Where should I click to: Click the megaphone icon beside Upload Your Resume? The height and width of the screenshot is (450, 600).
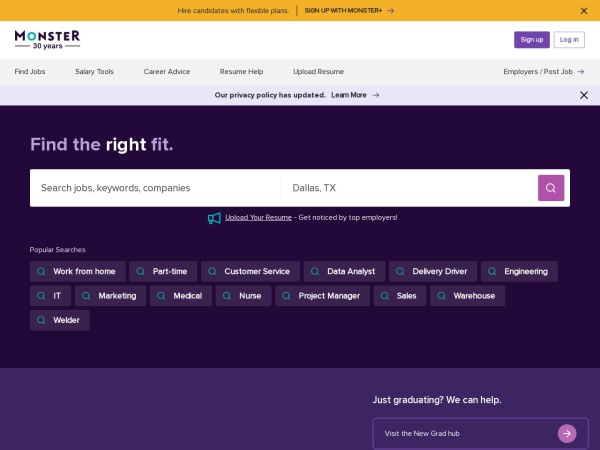[x=214, y=218]
